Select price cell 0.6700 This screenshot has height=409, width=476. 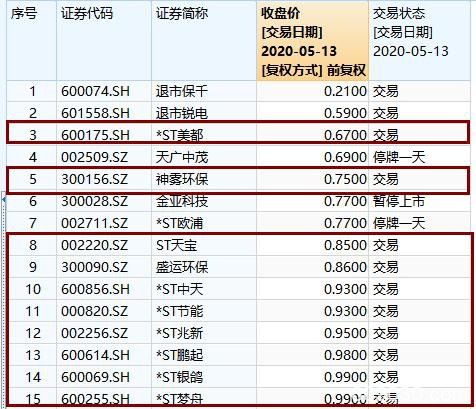(345, 135)
